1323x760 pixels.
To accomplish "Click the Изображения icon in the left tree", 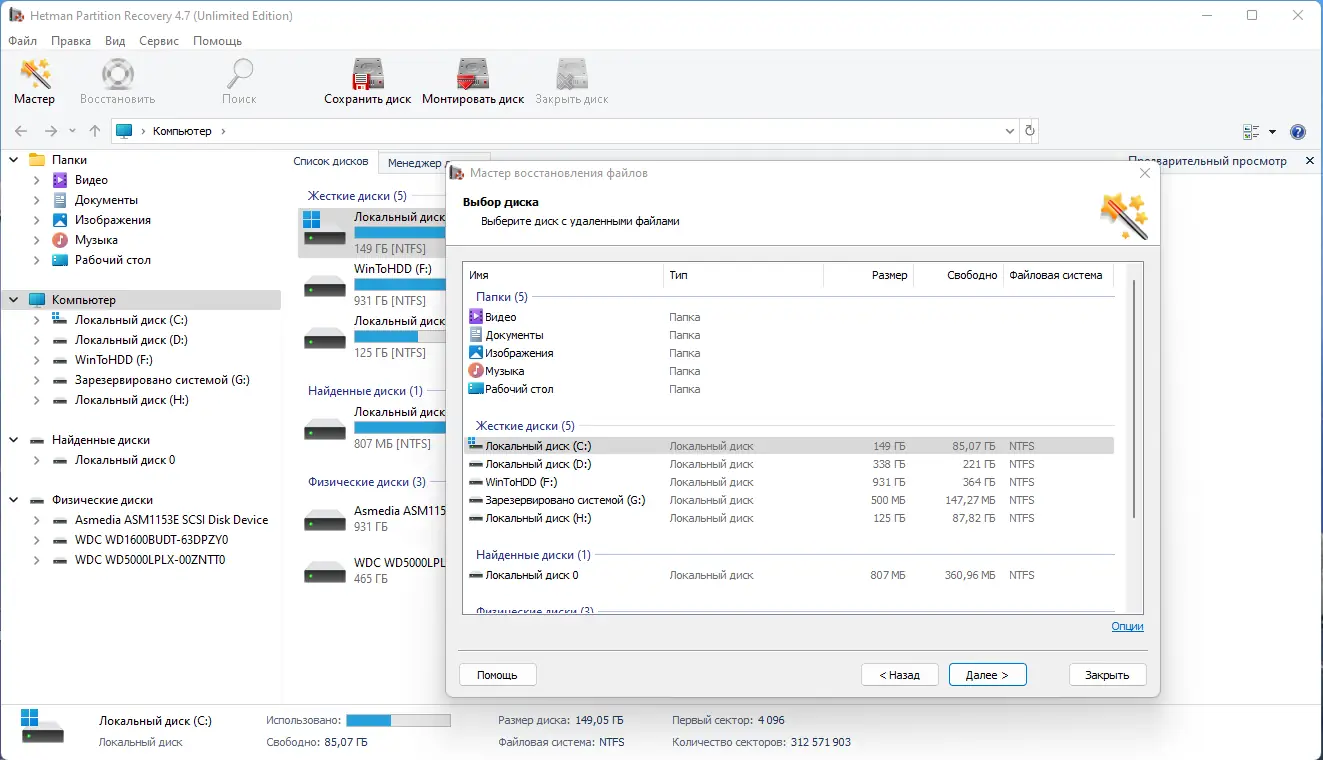I will click(60, 220).
